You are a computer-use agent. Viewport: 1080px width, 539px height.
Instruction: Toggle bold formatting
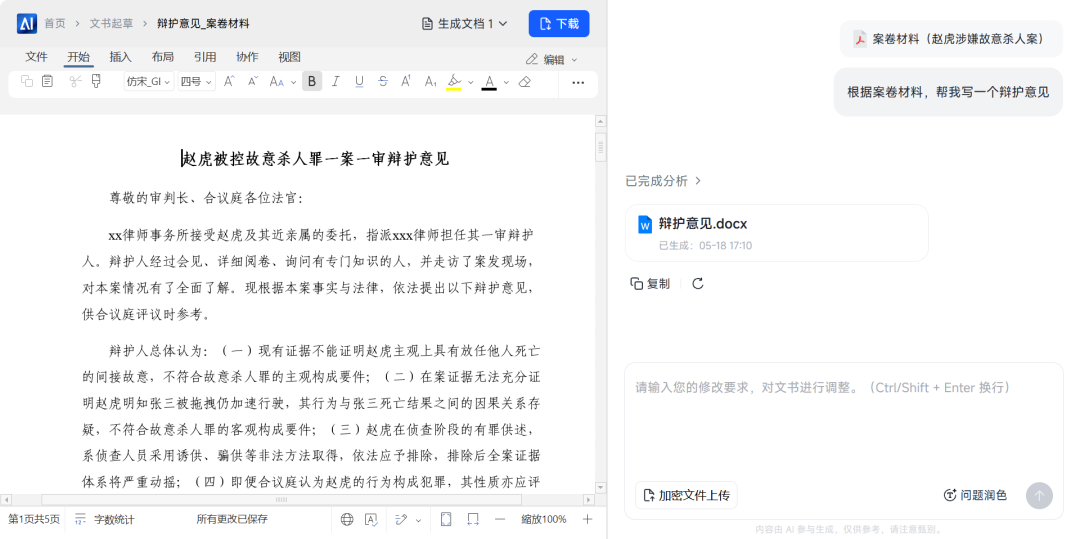click(312, 82)
